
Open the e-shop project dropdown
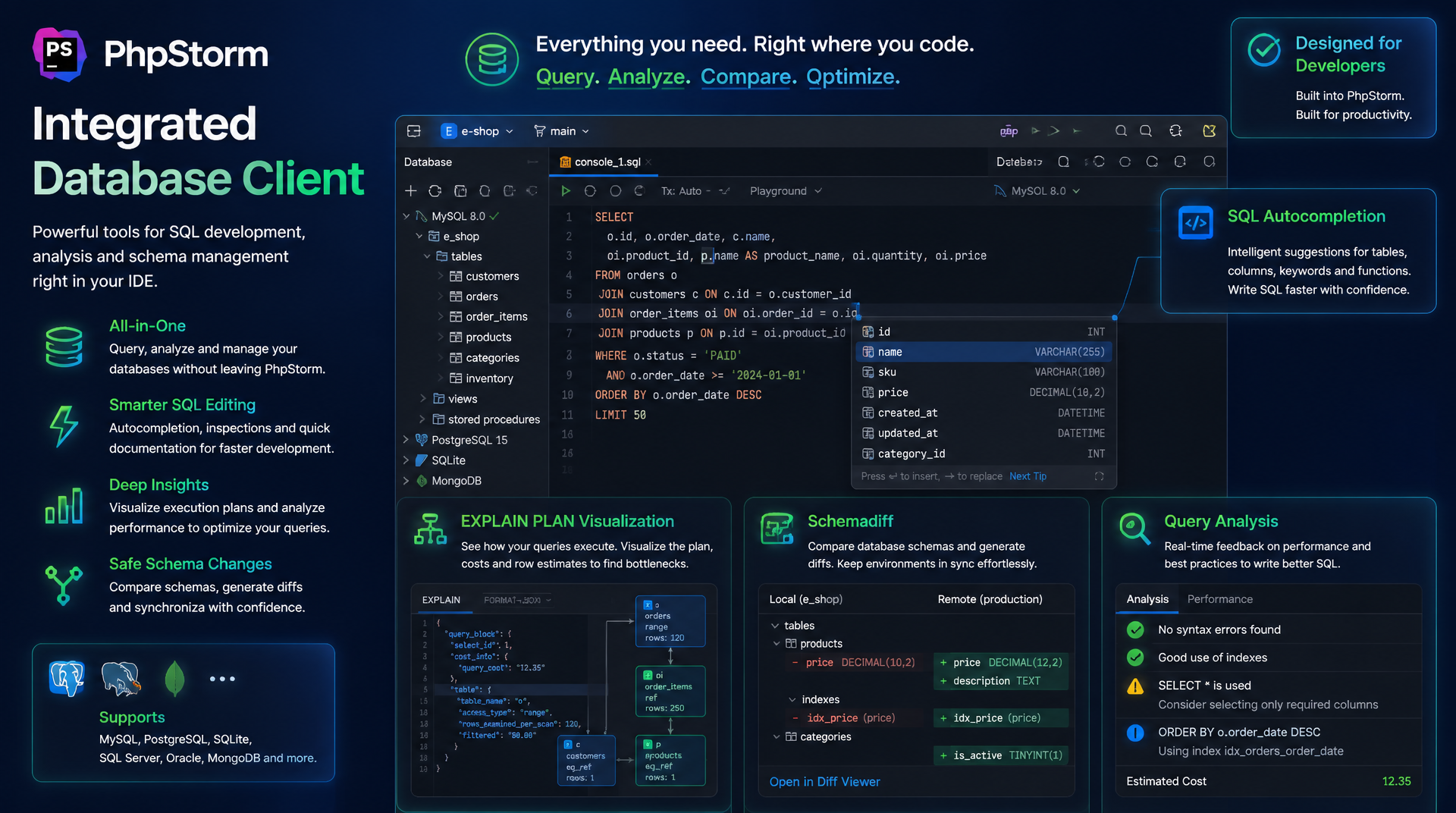pos(478,131)
